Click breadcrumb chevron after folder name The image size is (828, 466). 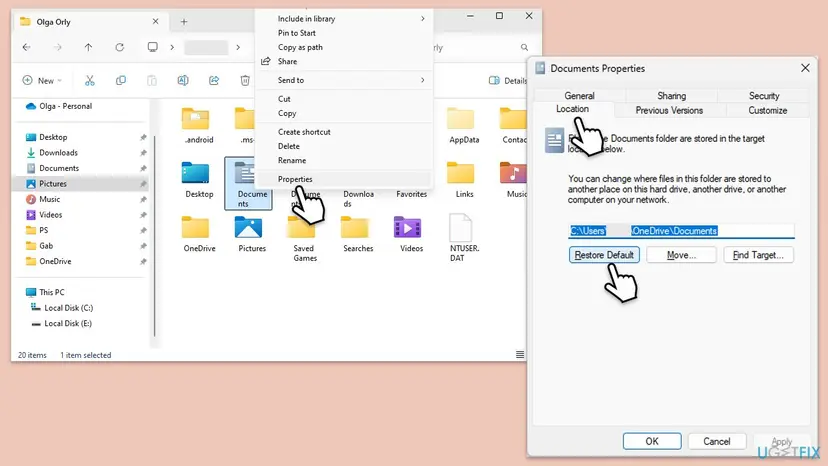click(238, 48)
